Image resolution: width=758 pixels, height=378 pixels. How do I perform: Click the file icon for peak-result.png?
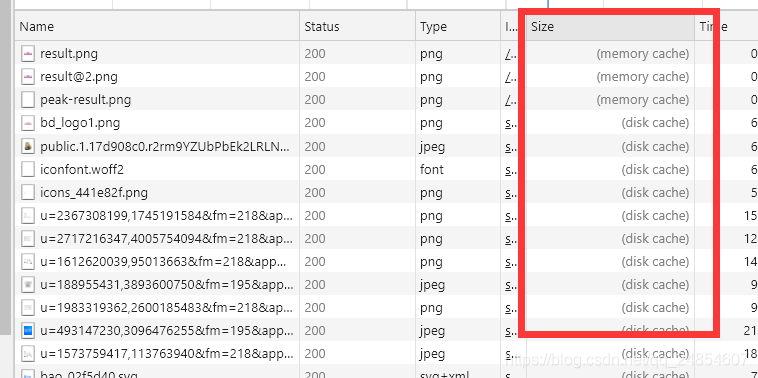(28, 100)
